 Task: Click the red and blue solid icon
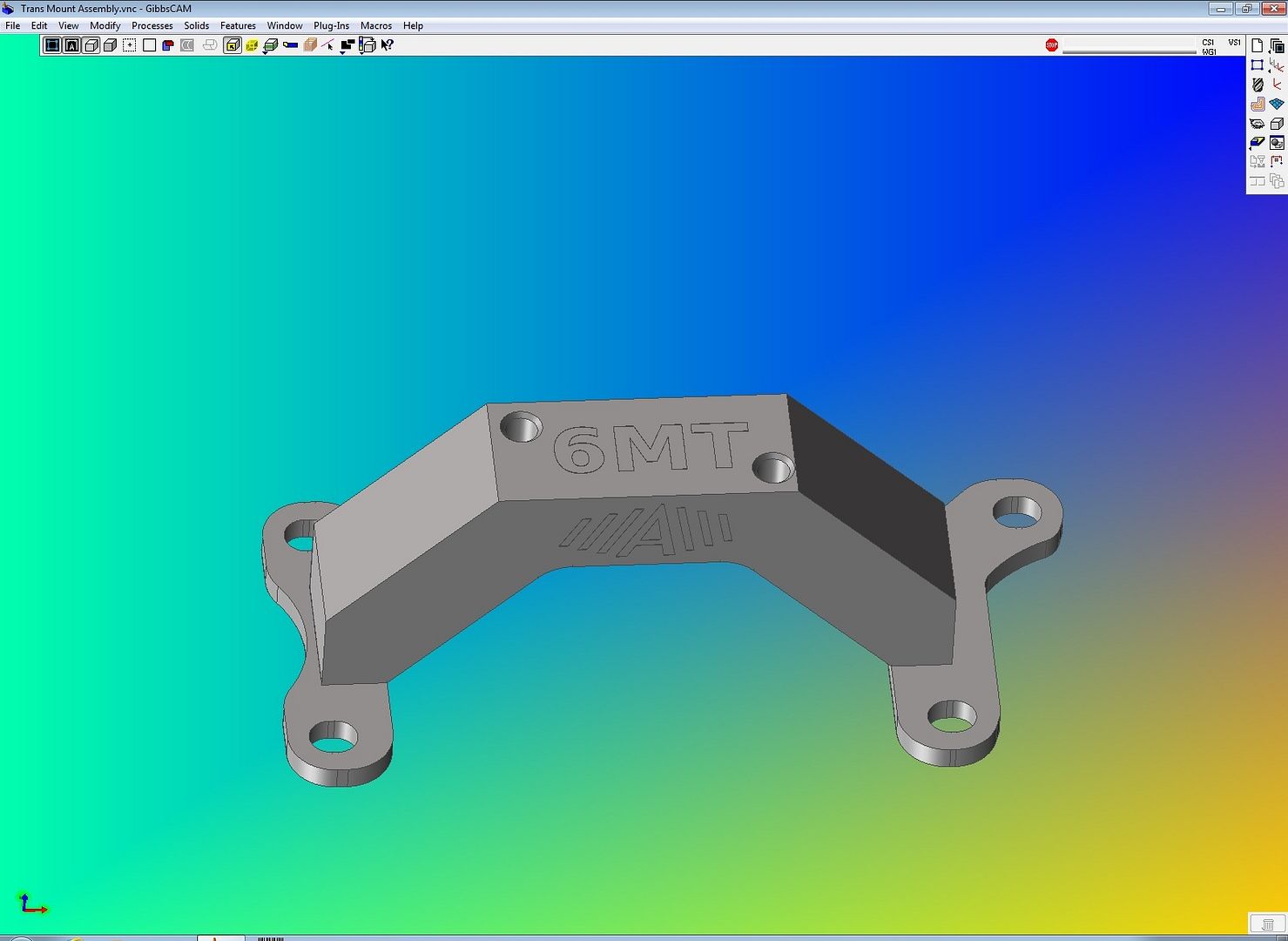coord(168,45)
